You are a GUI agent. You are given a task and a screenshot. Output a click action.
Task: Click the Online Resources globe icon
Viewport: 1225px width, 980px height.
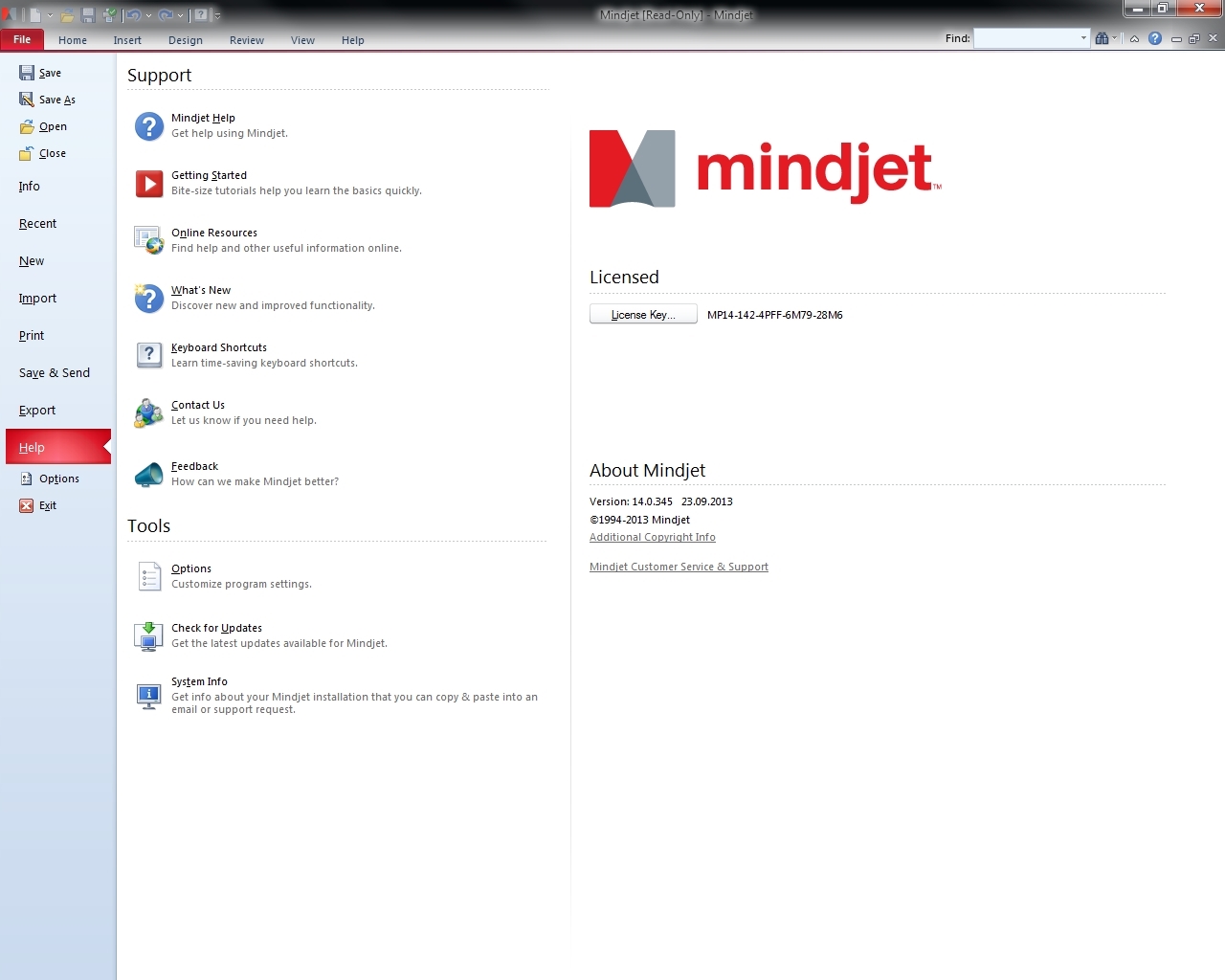149,240
